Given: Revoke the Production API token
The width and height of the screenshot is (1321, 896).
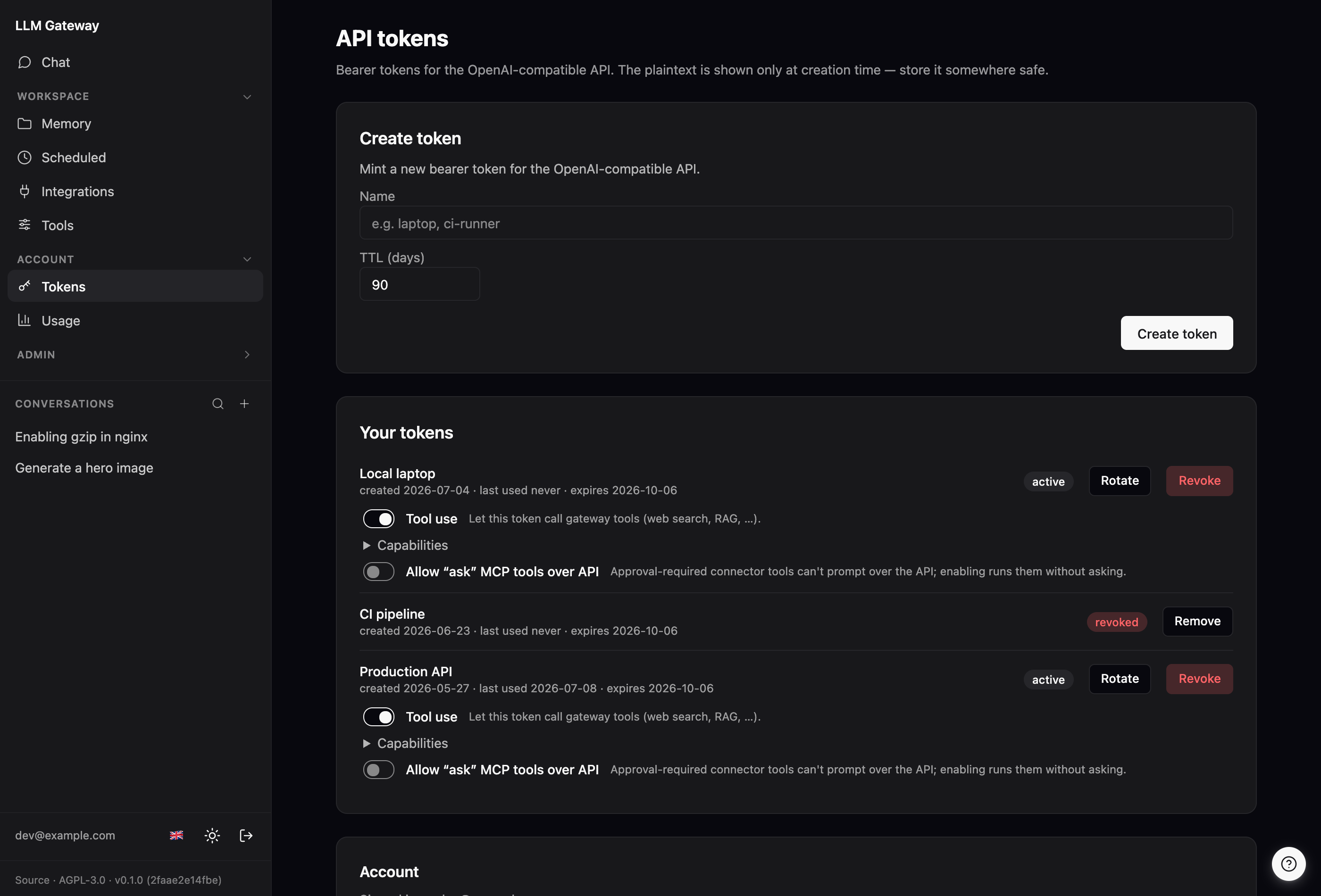Looking at the screenshot, I should [x=1199, y=679].
